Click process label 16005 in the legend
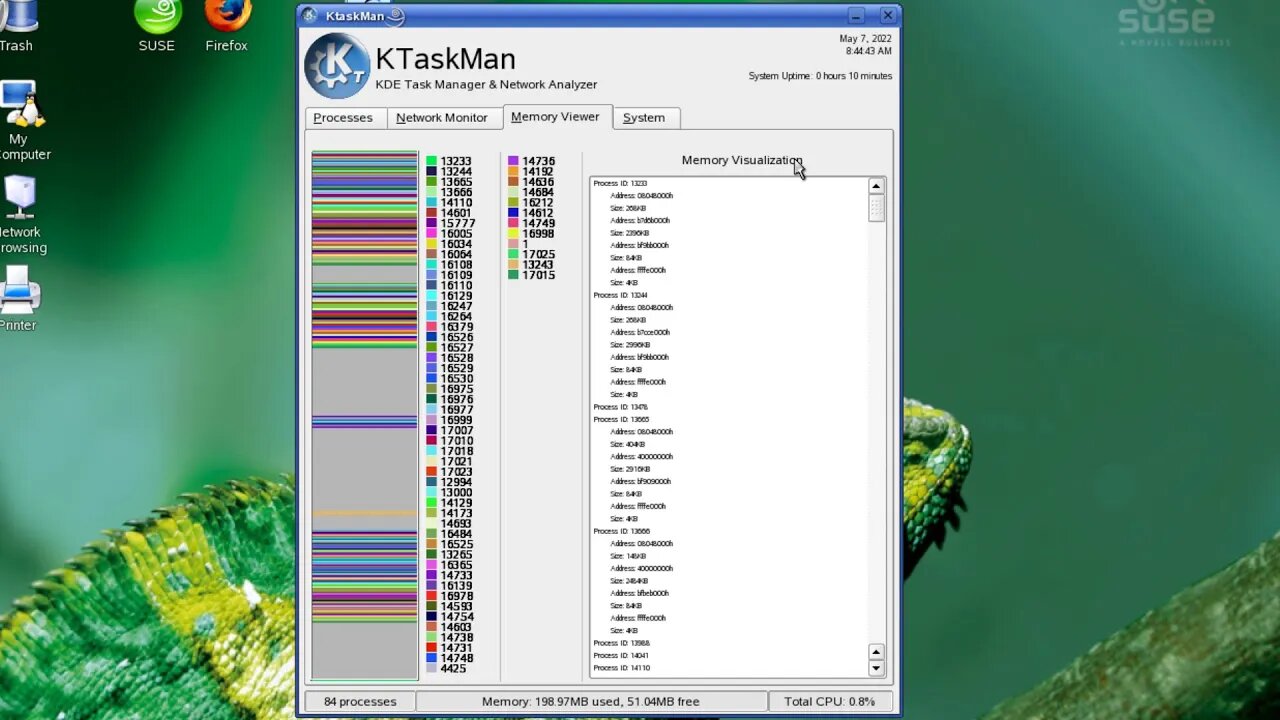The height and width of the screenshot is (720, 1280). point(457,234)
